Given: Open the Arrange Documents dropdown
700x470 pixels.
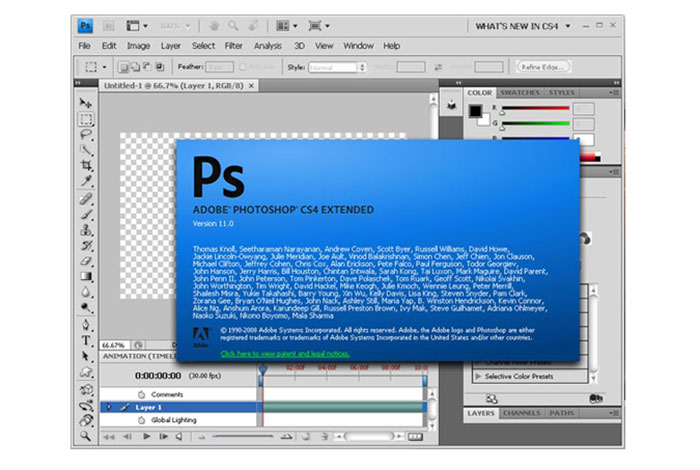Looking at the screenshot, I should [287, 26].
